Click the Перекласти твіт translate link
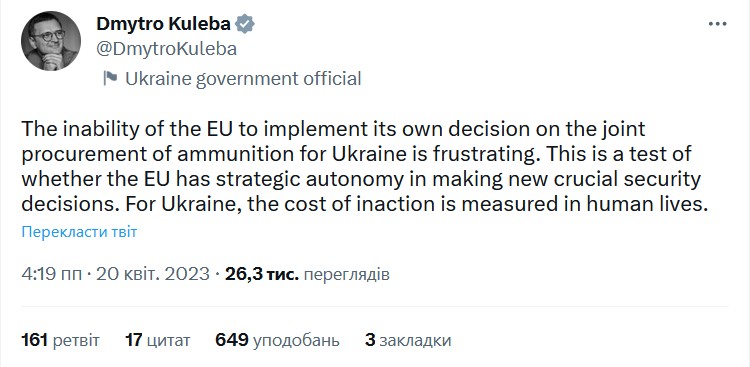Screen dimensions: 750x367 click(x=79, y=233)
